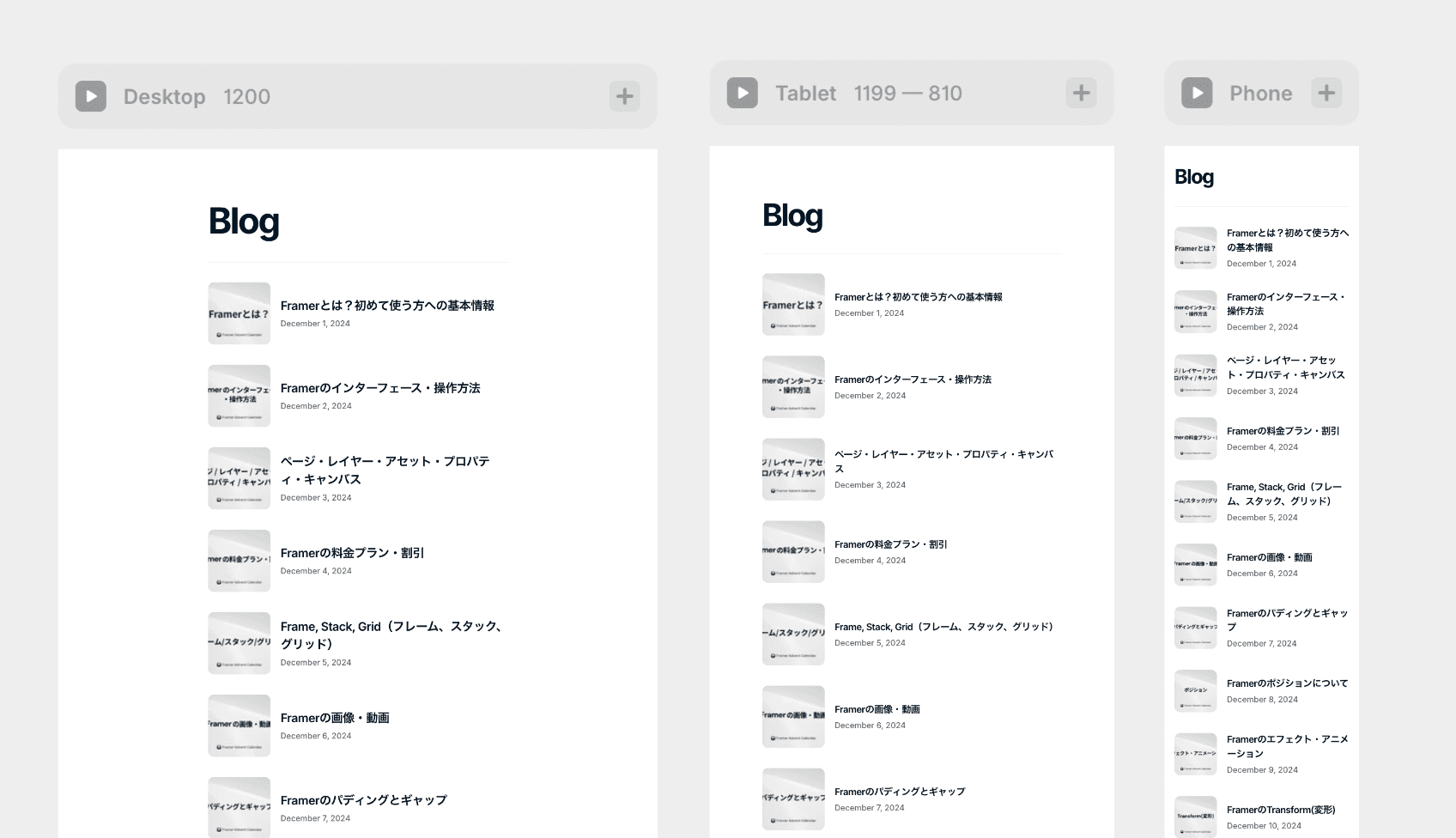Open 'FramerのTransform(変形)' link in Phone
This screenshot has height=838, width=1456.
(x=1281, y=810)
